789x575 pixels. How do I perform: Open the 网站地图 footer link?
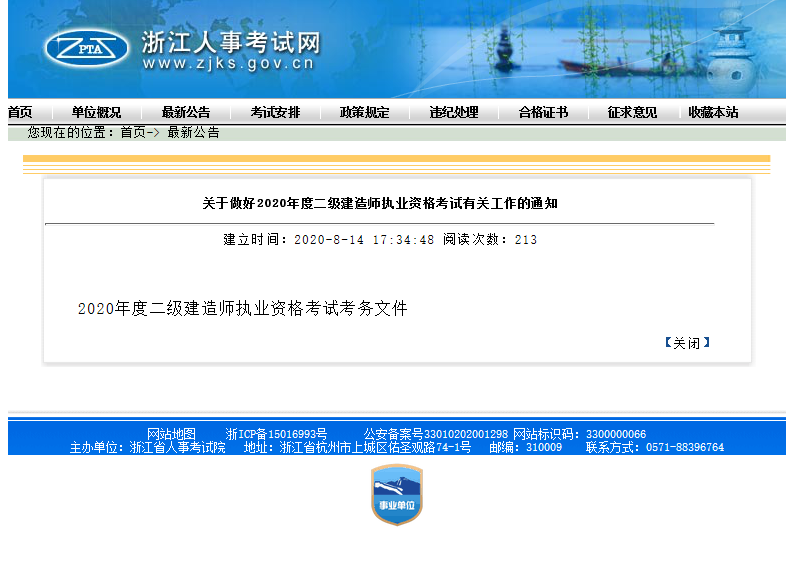pyautogui.click(x=172, y=434)
